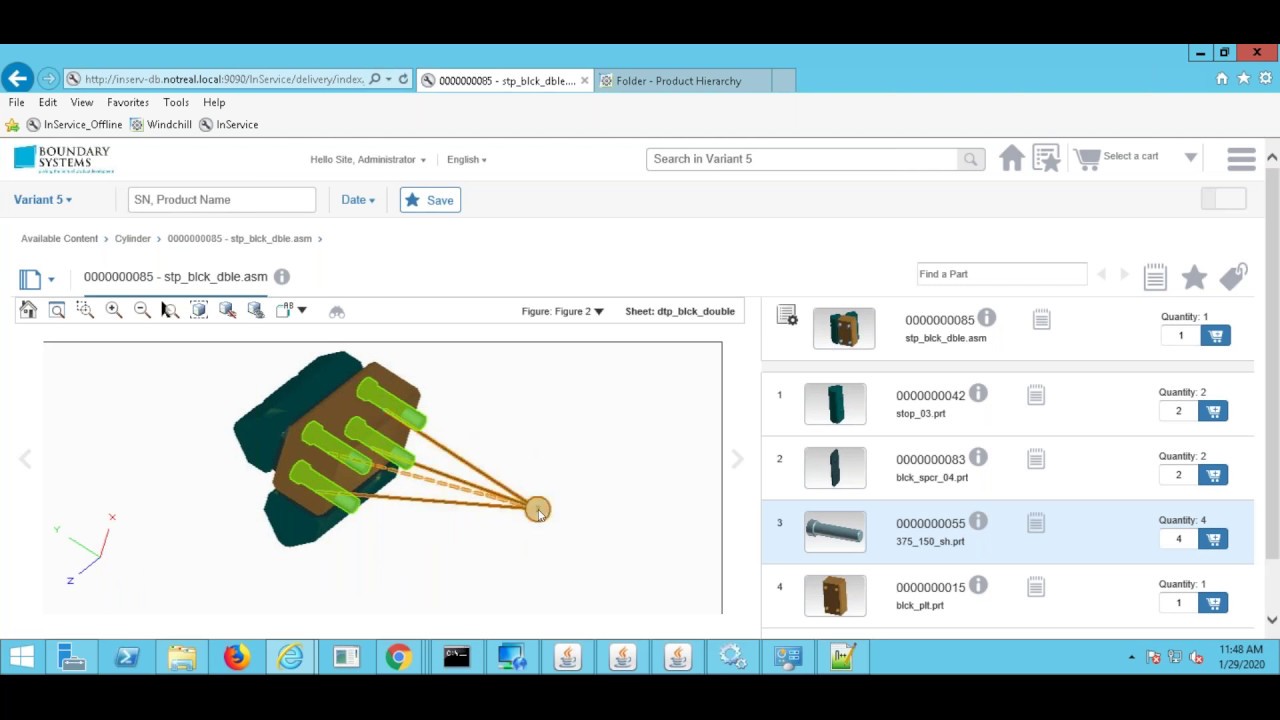Open InService favorites bar link
Viewport: 1280px width, 720px height.
click(229, 125)
